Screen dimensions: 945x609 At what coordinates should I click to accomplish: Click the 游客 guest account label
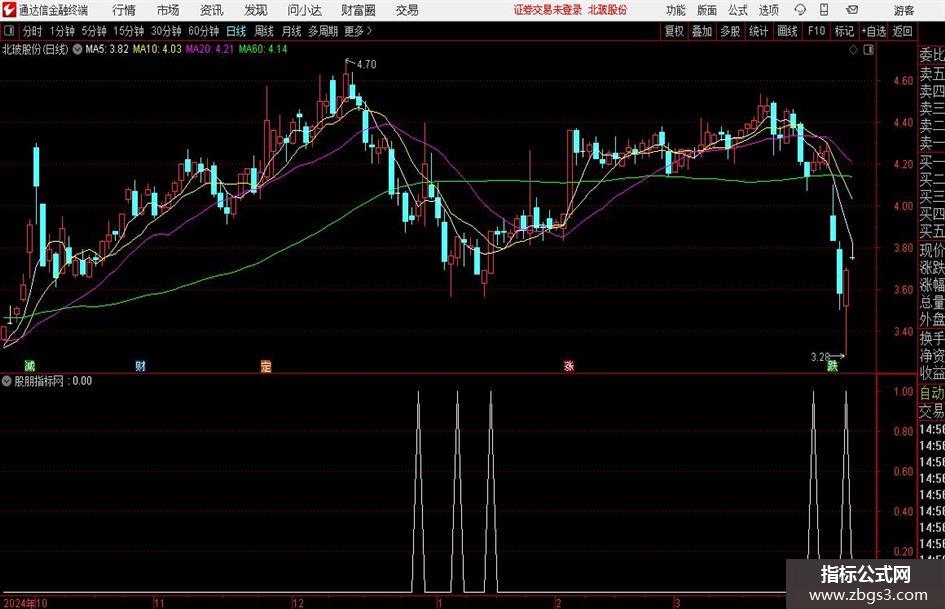tap(904, 10)
